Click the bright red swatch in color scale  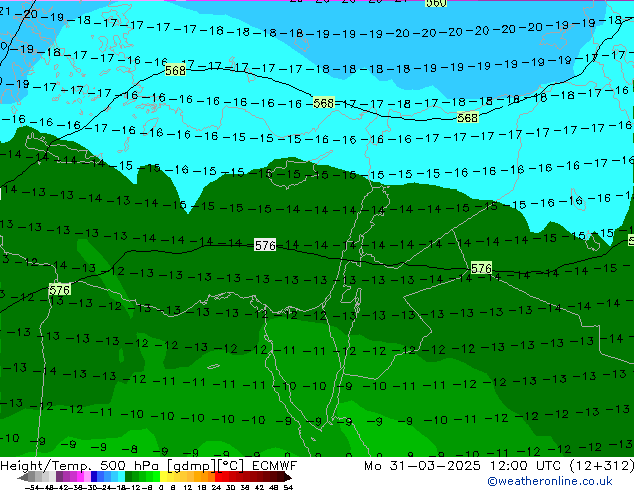click(x=218, y=477)
